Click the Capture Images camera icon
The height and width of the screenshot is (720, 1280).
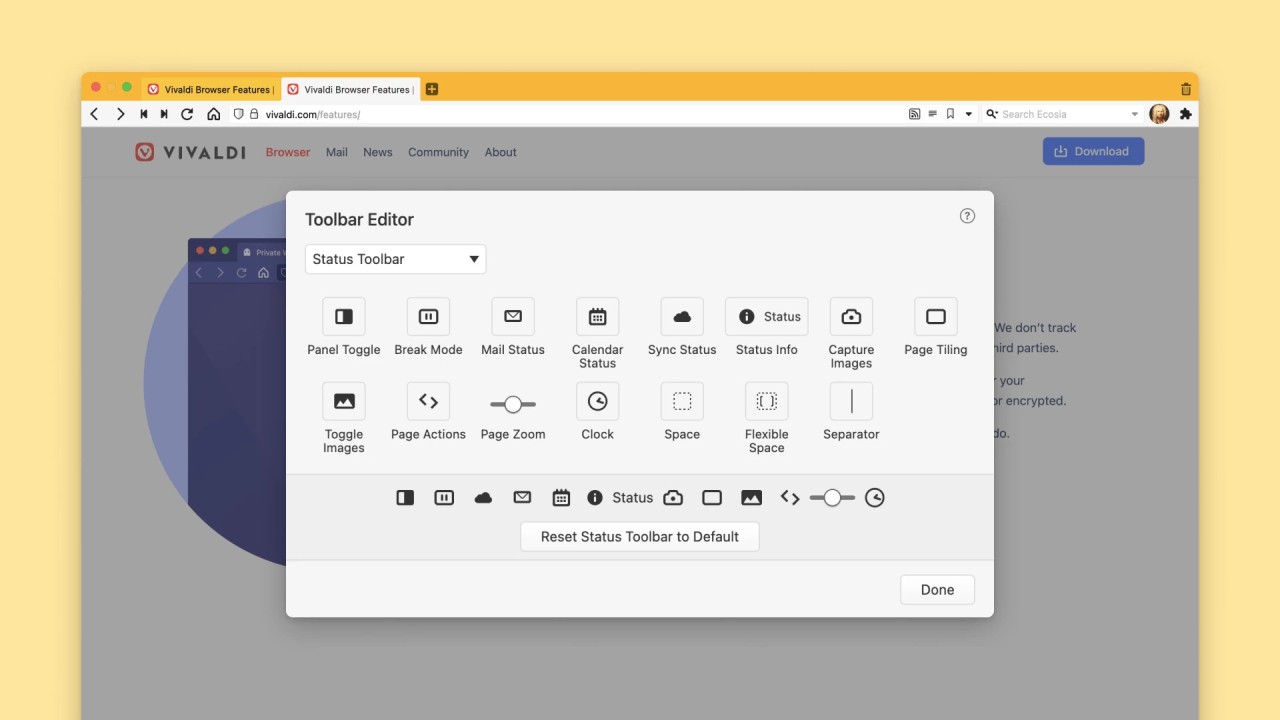(851, 316)
